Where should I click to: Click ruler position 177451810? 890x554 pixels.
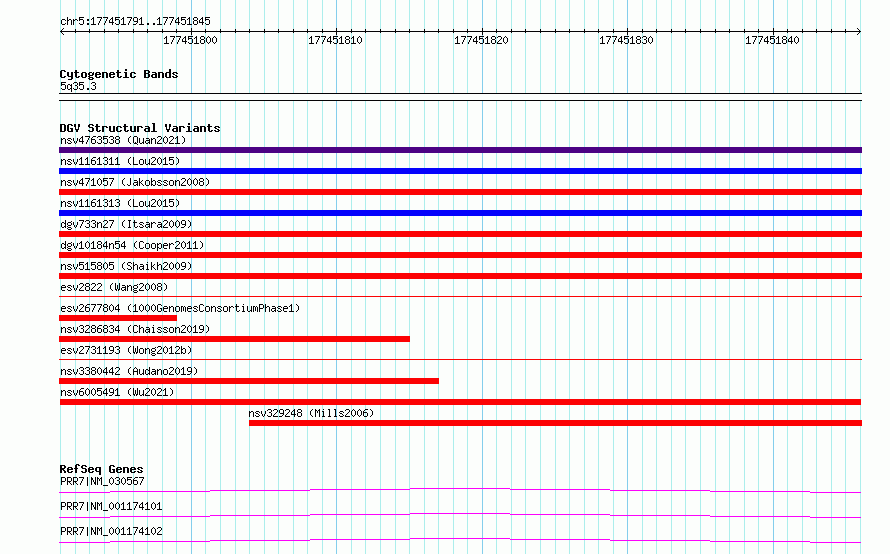point(335,40)
